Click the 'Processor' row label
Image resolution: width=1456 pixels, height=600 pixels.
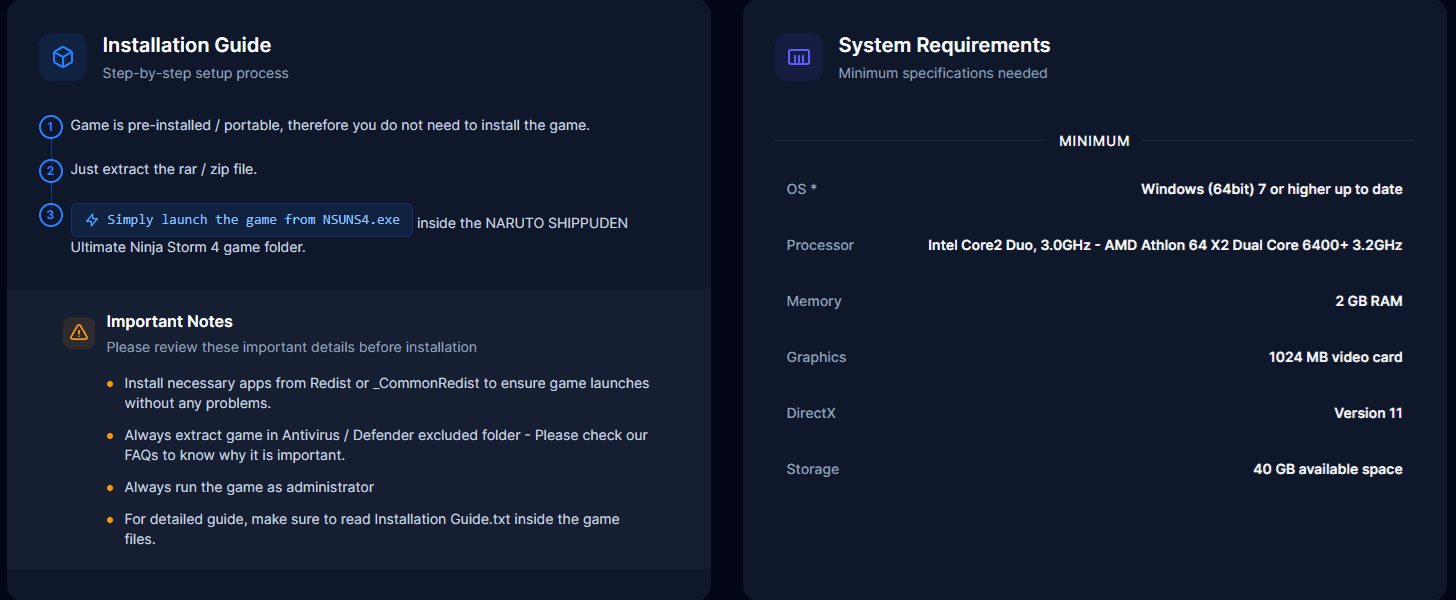(820, 245)
